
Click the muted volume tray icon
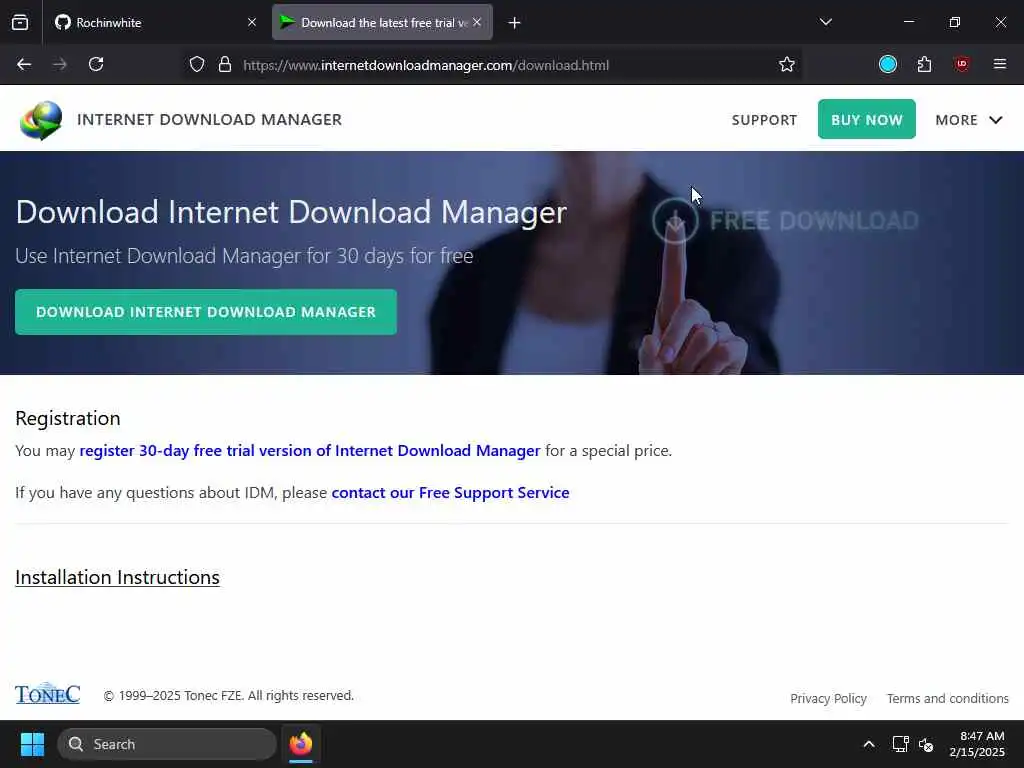point(926,744)
